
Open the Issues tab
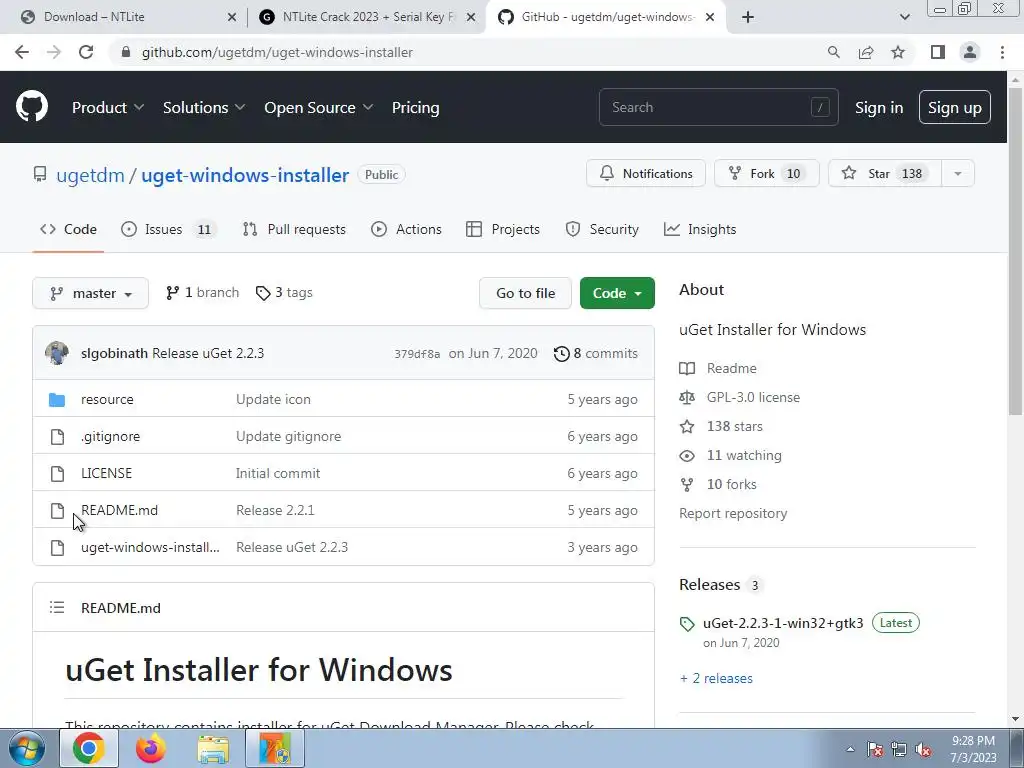pyautogui.click(x=167, y=229)
